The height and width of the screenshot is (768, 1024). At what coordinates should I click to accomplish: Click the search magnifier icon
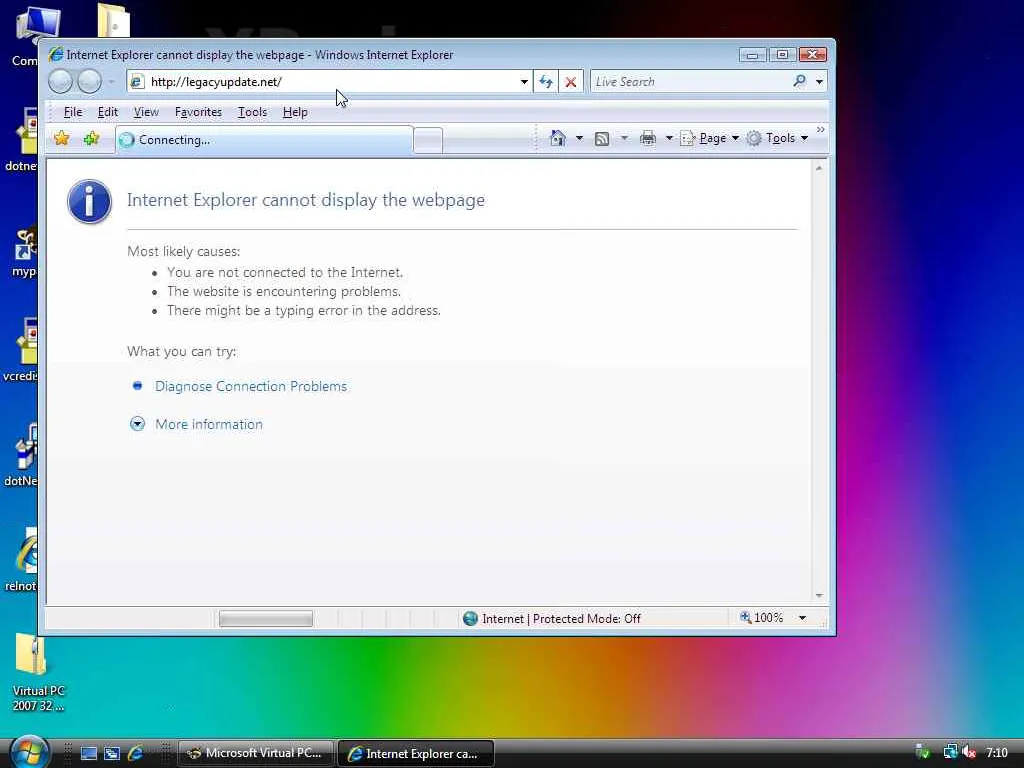pos(799,82)
